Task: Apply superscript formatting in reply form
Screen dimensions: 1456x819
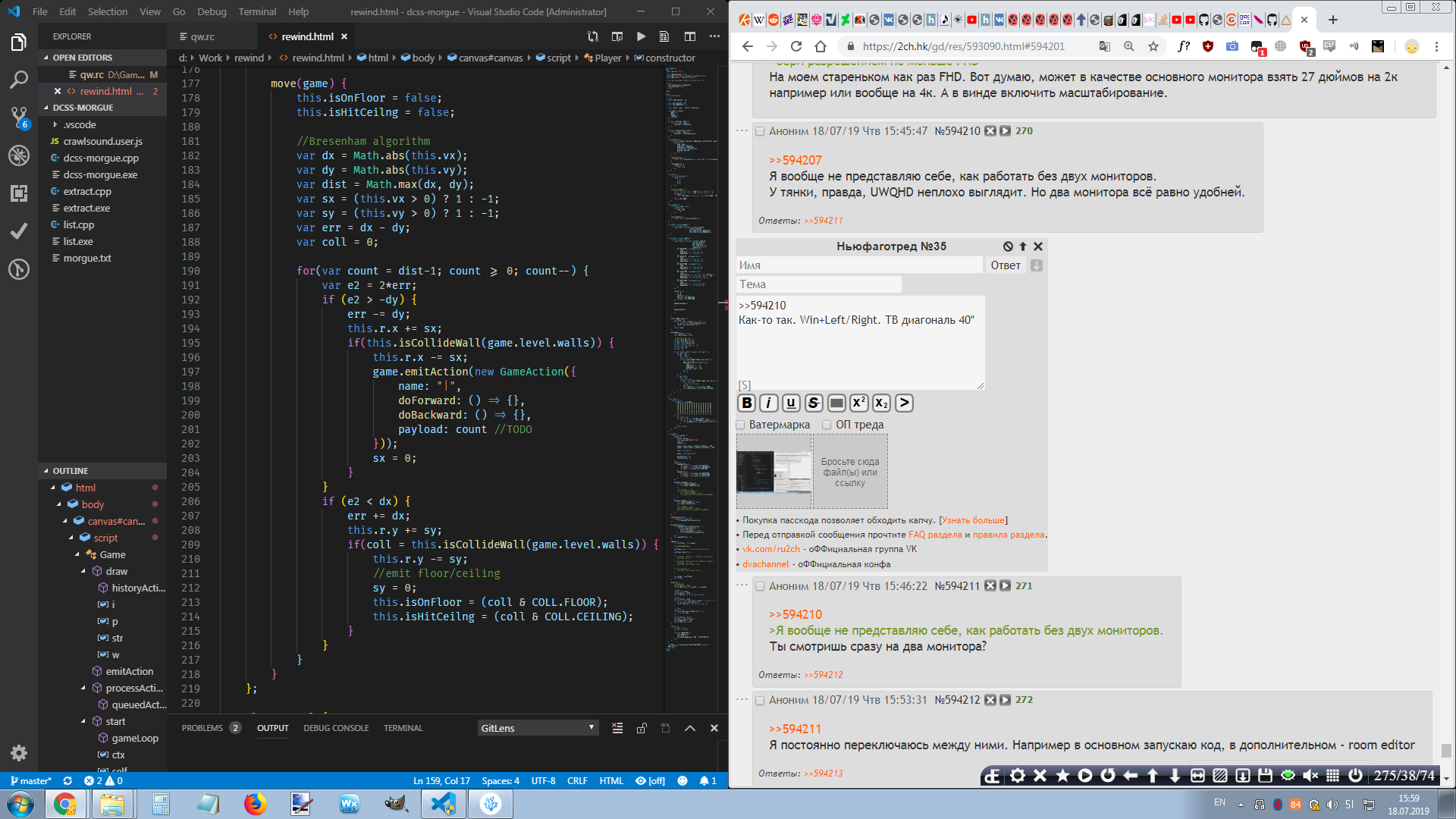Action: tap(859, 403)
